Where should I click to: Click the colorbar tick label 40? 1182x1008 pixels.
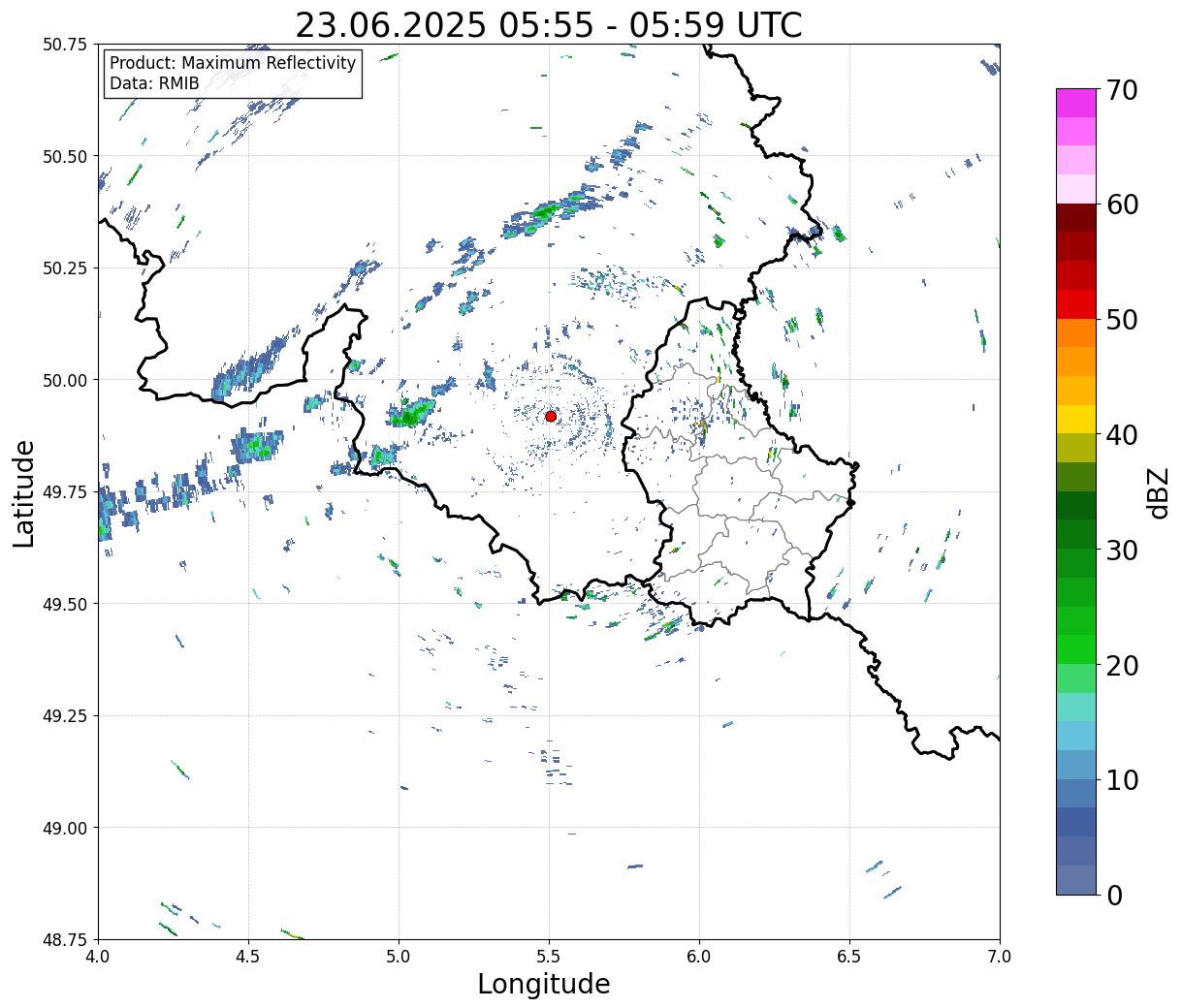(x=1123, y=434)
